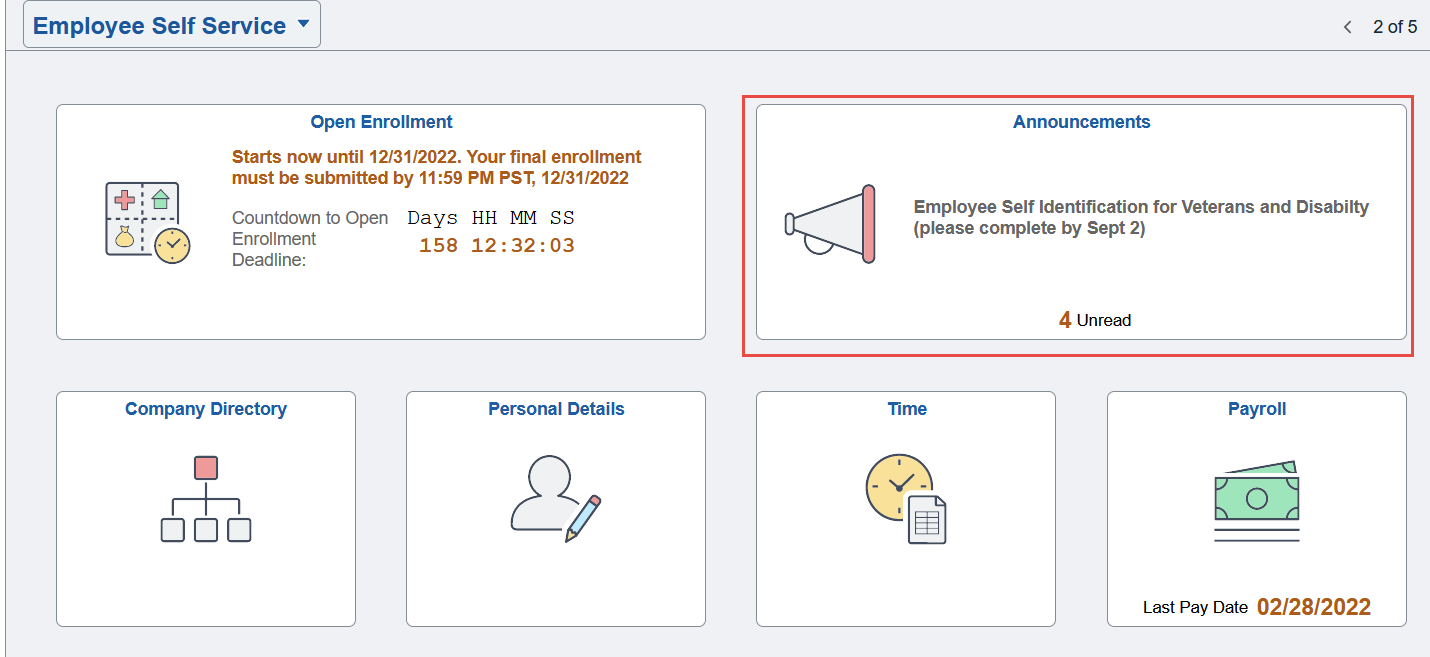Click the enrollment countdown timer value
This screenshot has height=657, width=1430.
point(496,245)
